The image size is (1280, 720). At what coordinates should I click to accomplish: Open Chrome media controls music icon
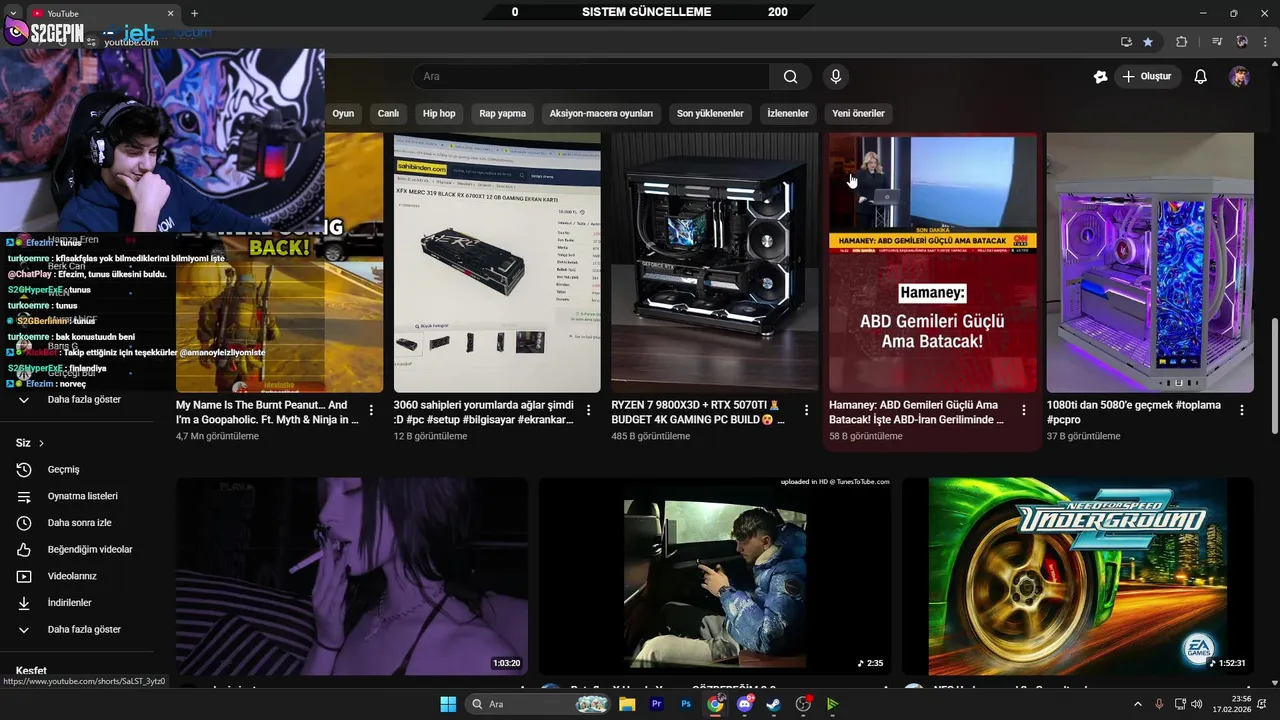(1217, 42)
